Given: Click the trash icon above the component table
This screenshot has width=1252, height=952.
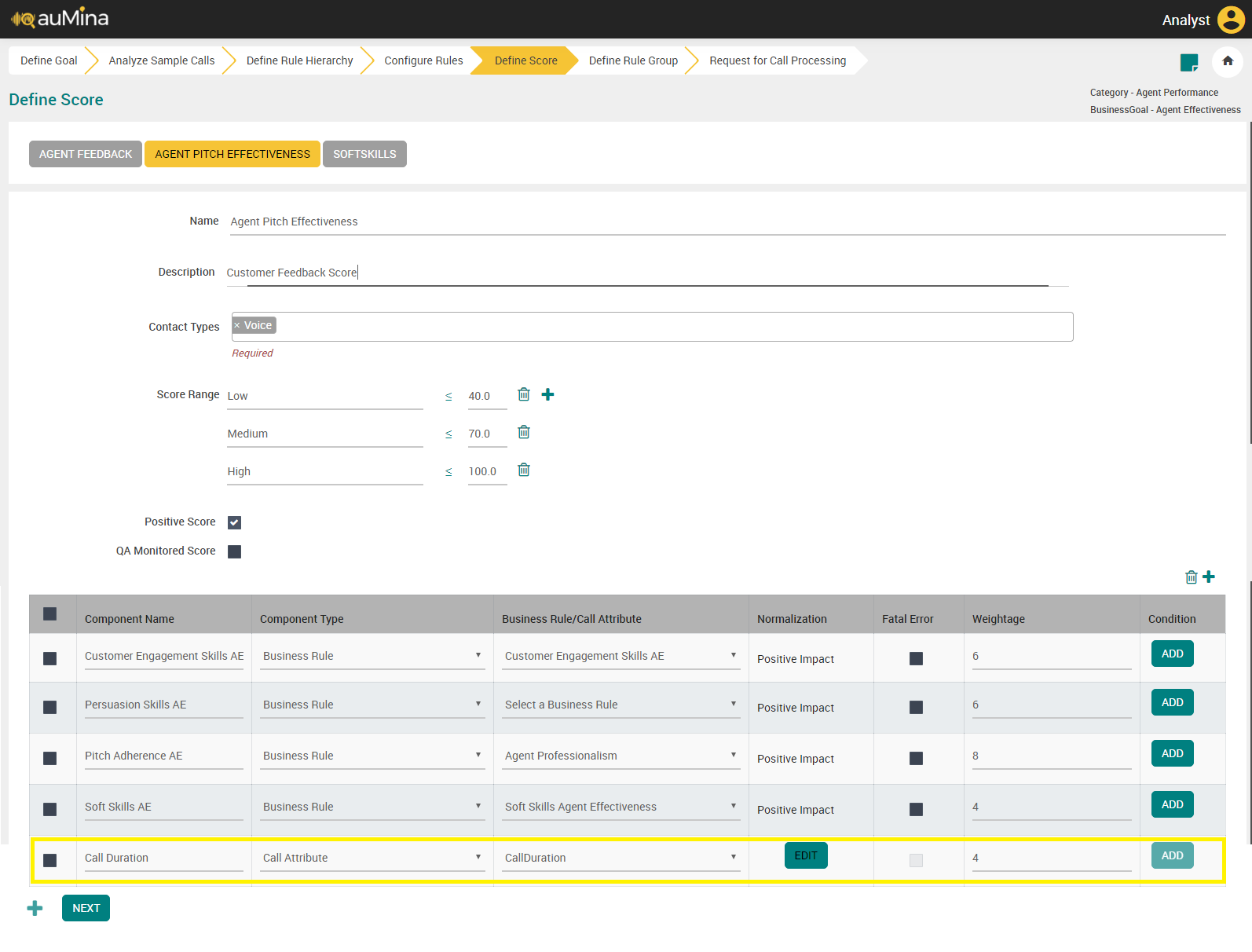Looking at the screenshot, I should coord(1192,577).
